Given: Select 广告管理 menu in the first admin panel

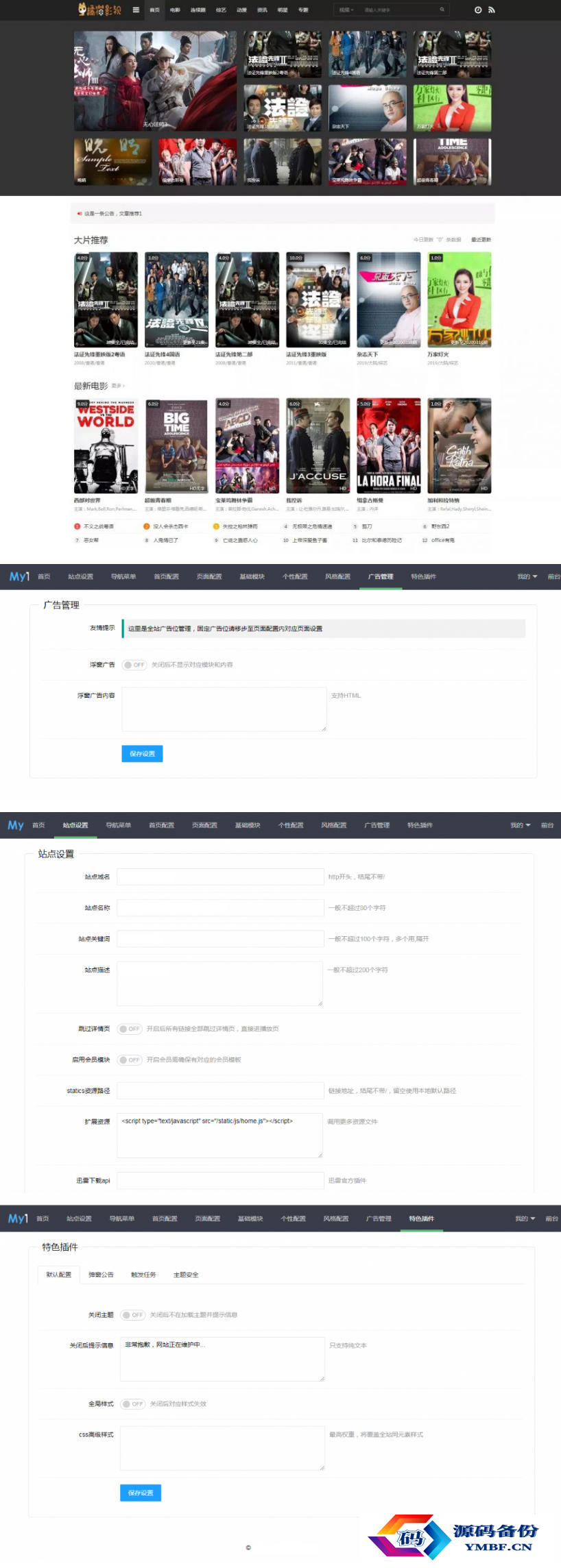Looking at the screenshot, I should (381, 576).
